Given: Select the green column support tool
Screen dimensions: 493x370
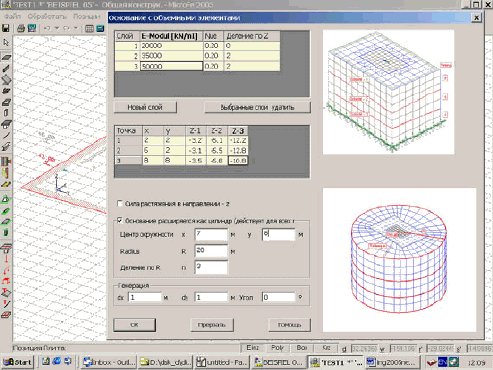Looking at the screenshot, I should pos(6,233).
